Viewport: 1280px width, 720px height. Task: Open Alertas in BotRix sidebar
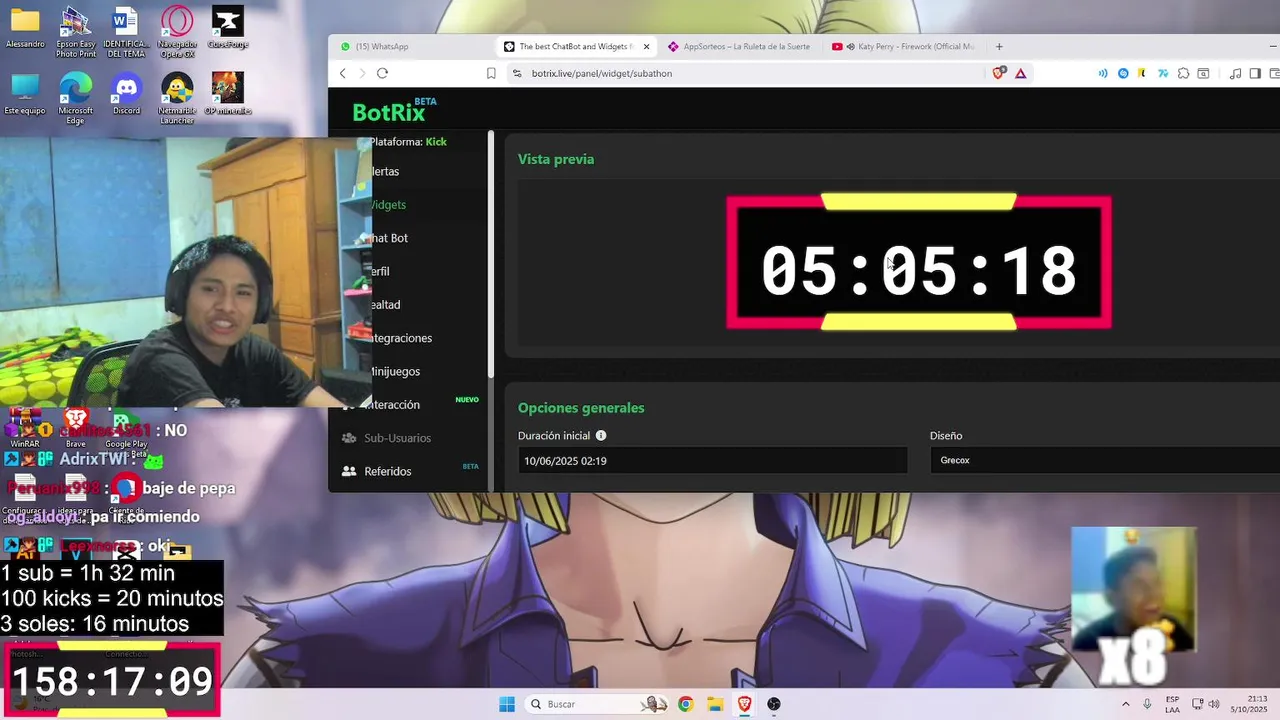click(x=385, y=171)
